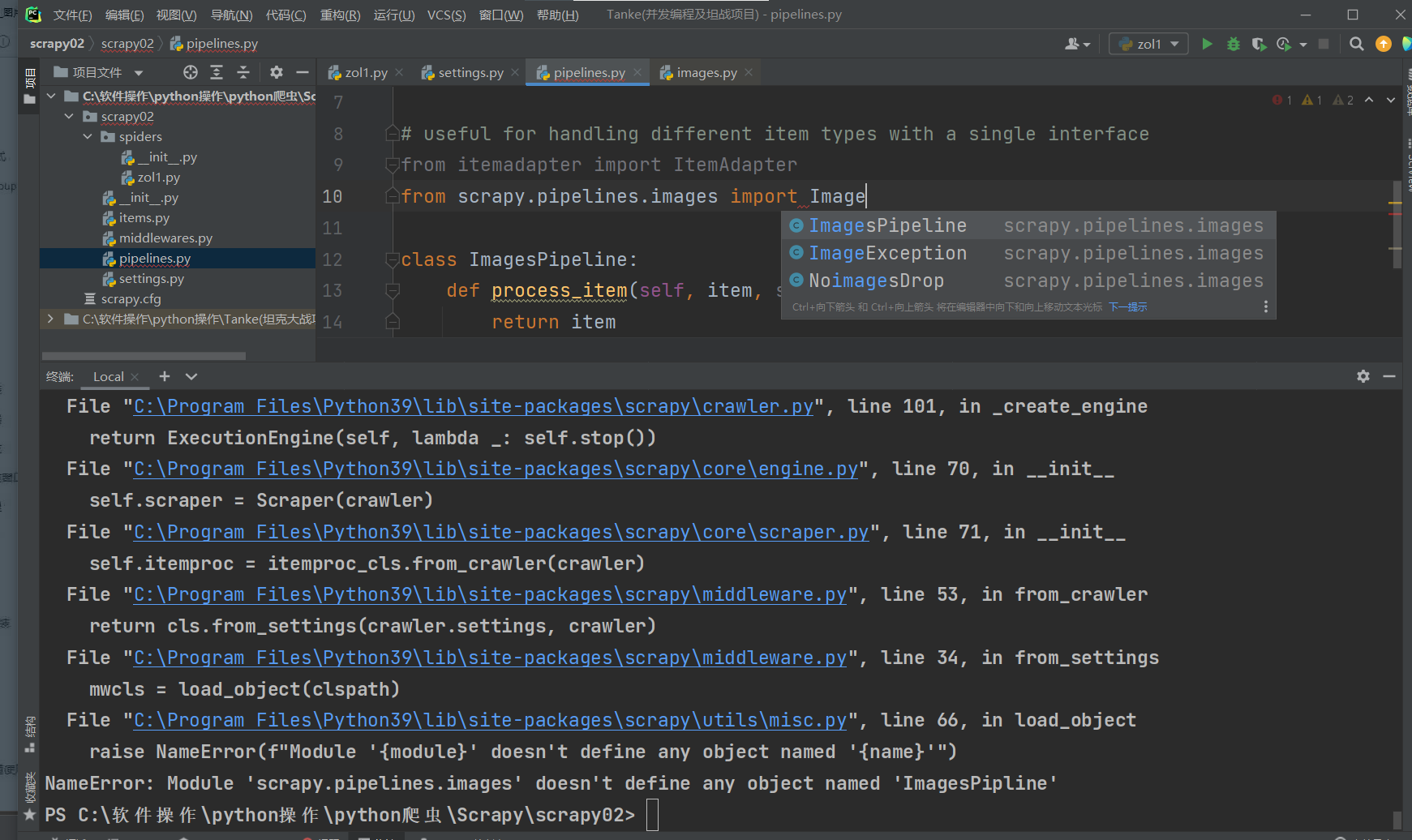Open terminal session options chevron
Image resolution: width=1412 pixels, height=840 pixels.
[191, 376]
